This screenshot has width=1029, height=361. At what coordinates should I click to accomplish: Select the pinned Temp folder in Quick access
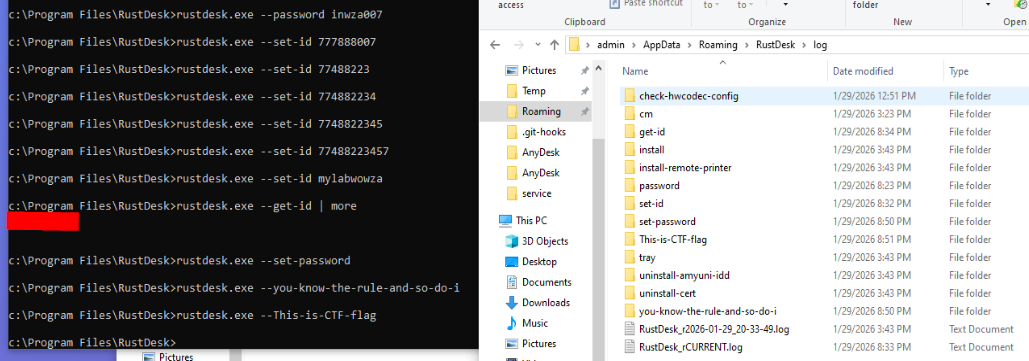[534, 91]
